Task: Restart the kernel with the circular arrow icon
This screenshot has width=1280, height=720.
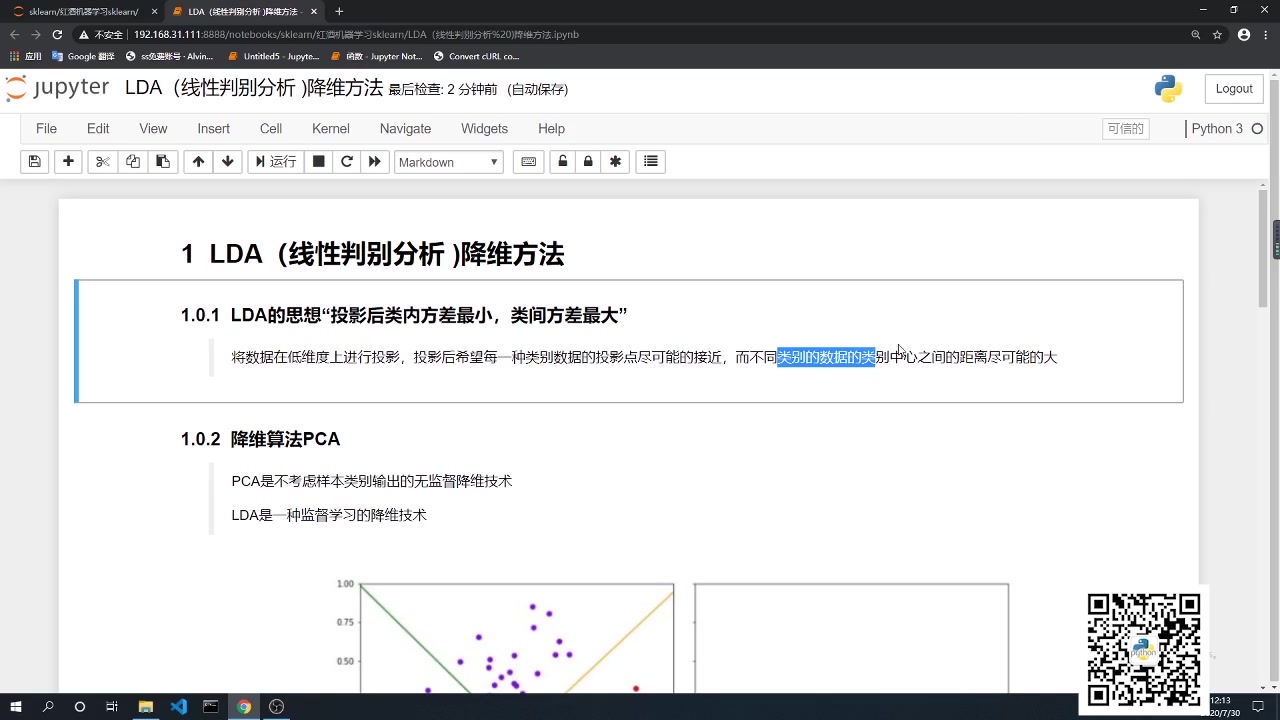Action: [x=347, y=162]
